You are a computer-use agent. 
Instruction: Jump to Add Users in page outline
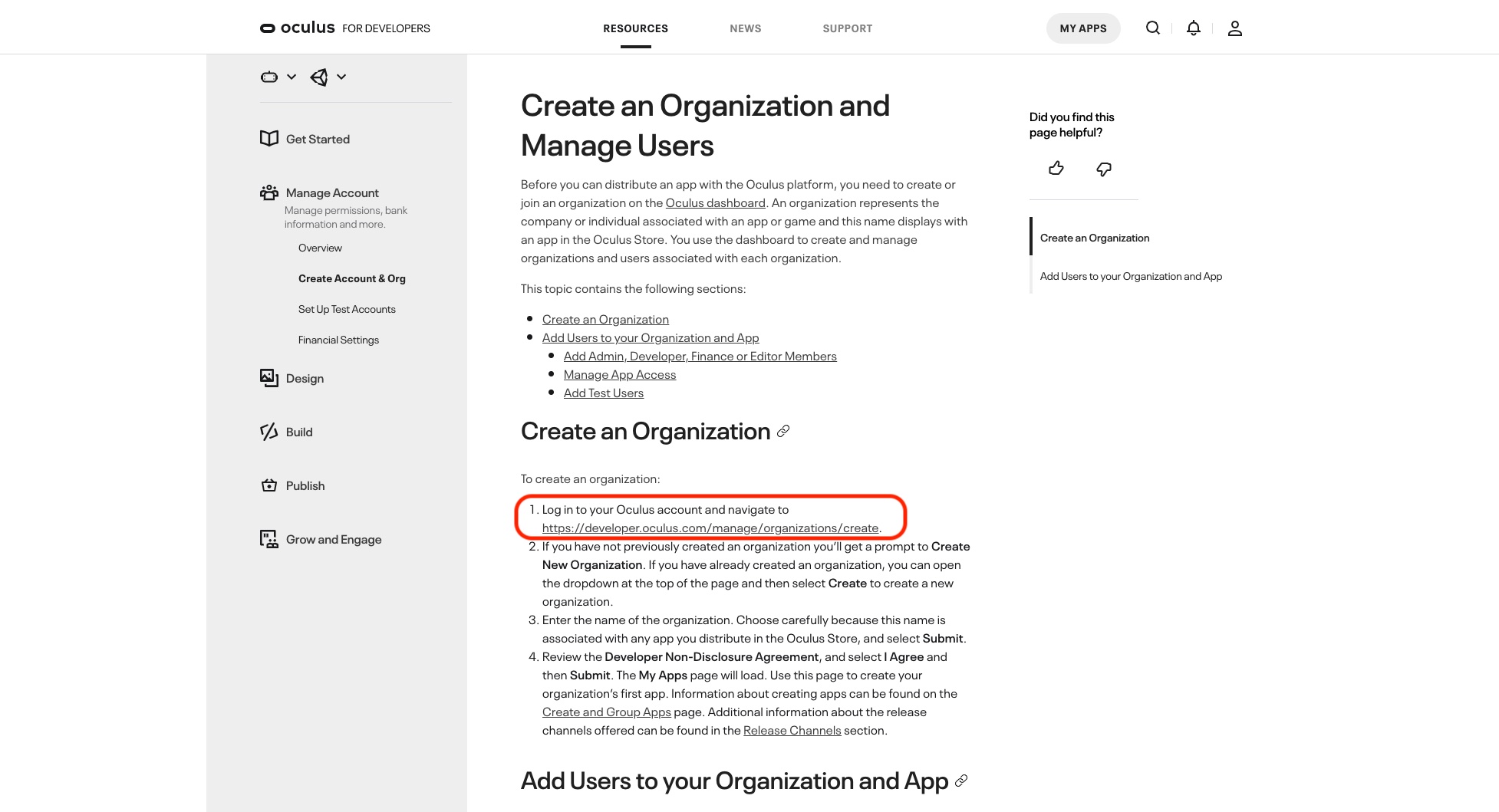coord(1131,276)
